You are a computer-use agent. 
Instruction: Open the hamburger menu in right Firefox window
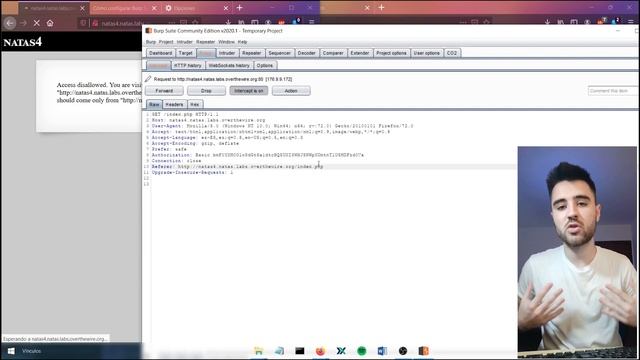click(631, 22)
